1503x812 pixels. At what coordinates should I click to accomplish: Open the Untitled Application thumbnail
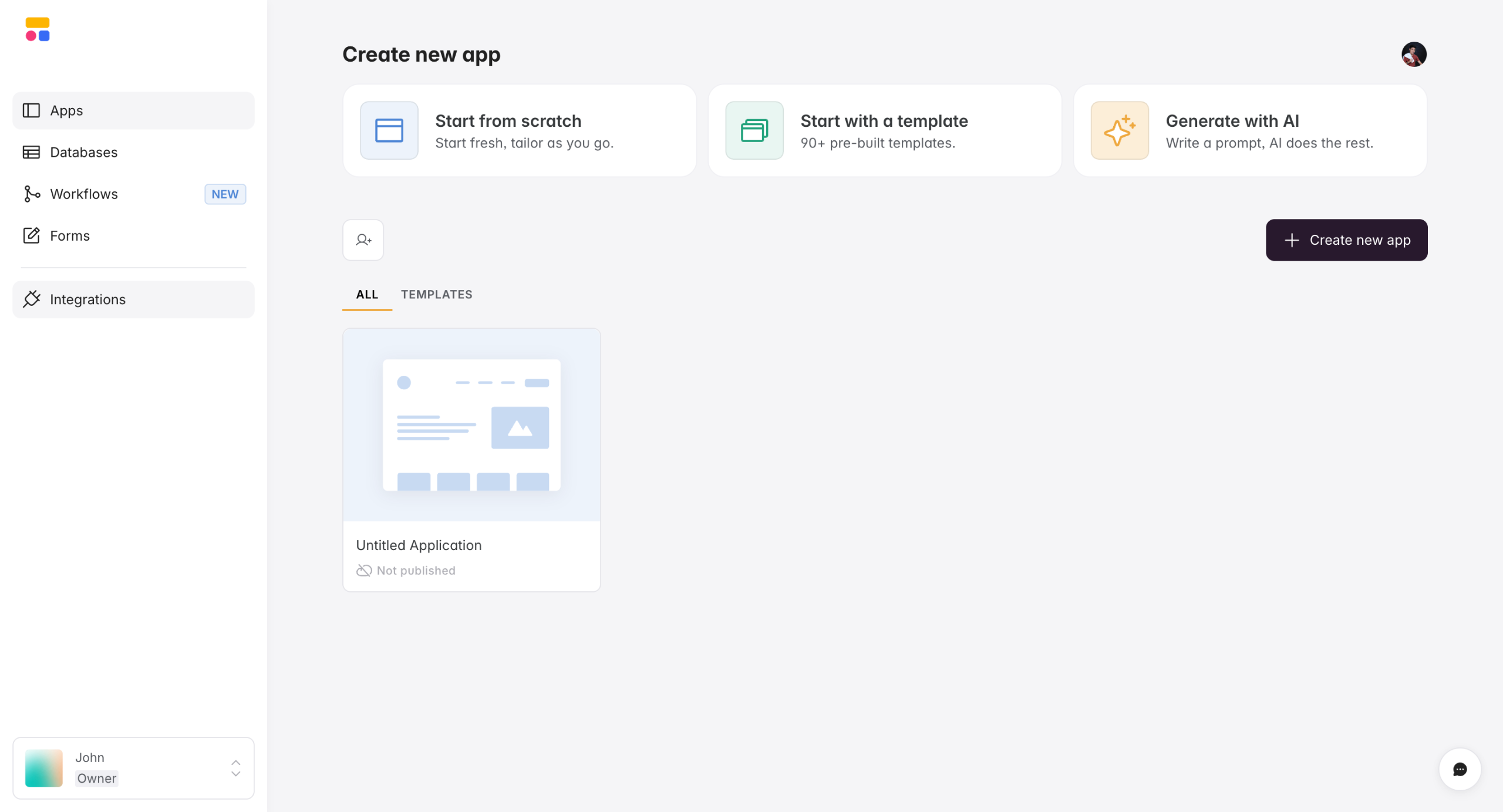(x=471, y=424)
